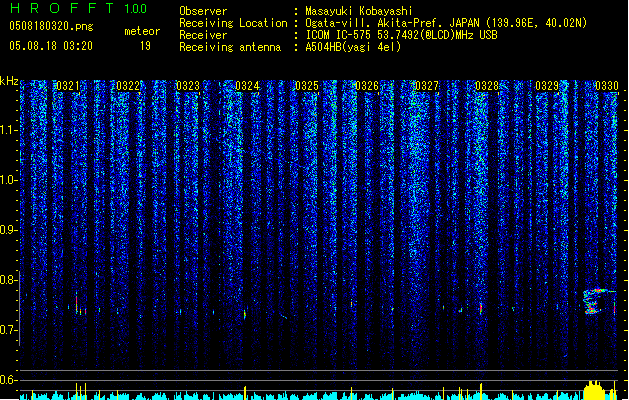This screenshot has width=629, height=400.
Task: Click the kHz axis unit label
Action: click(x=9, y=81)
